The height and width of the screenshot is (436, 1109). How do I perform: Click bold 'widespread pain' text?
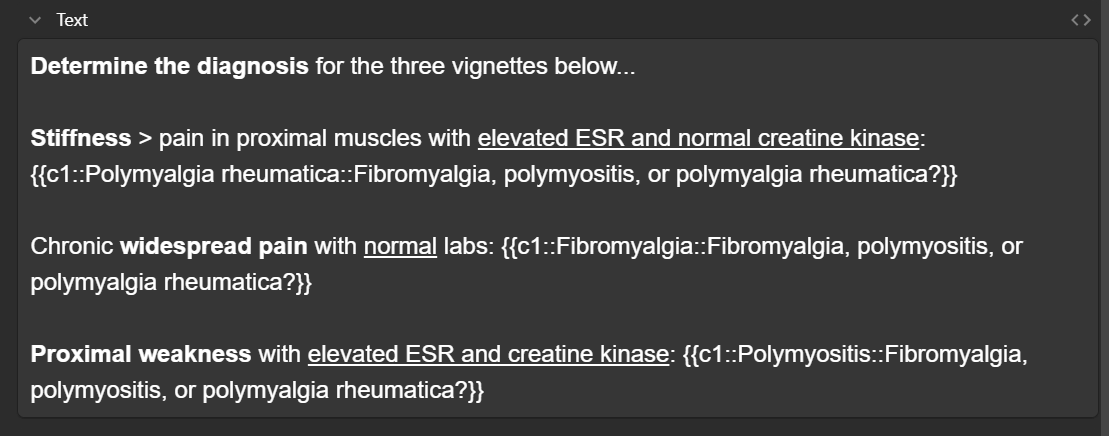[214, 246]
